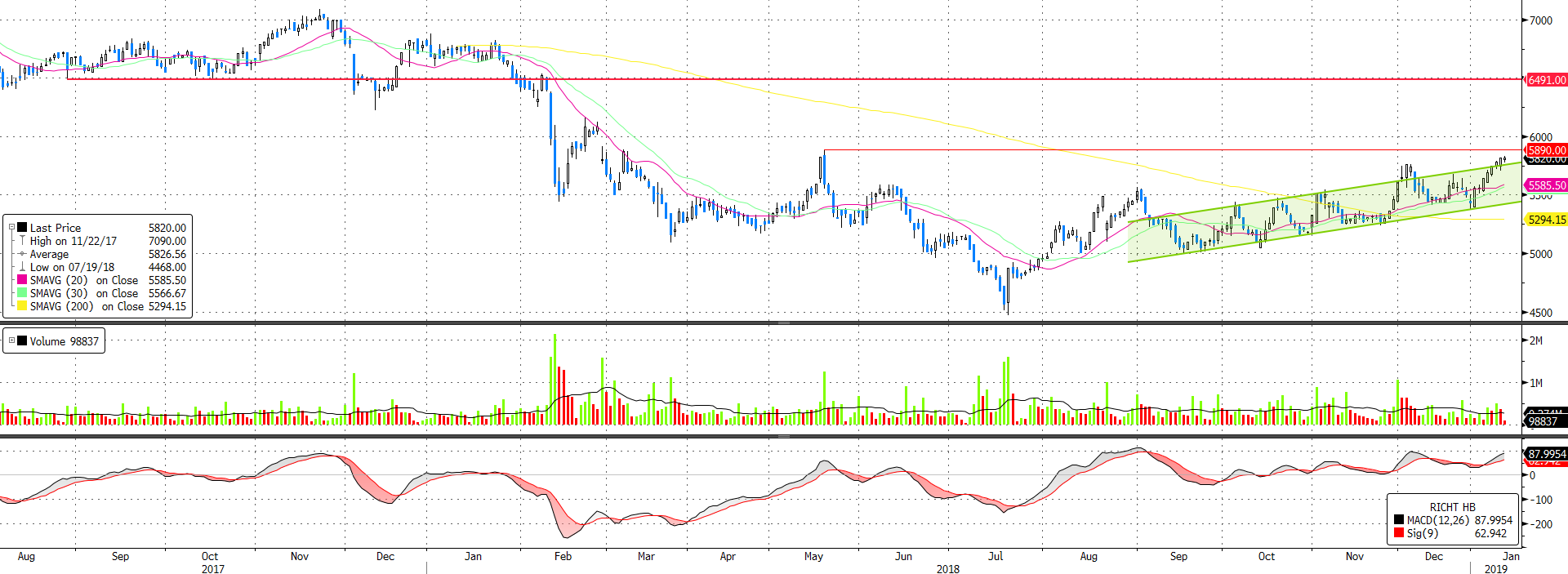Click the 'May' time axis label

click(x=813, y=556)
